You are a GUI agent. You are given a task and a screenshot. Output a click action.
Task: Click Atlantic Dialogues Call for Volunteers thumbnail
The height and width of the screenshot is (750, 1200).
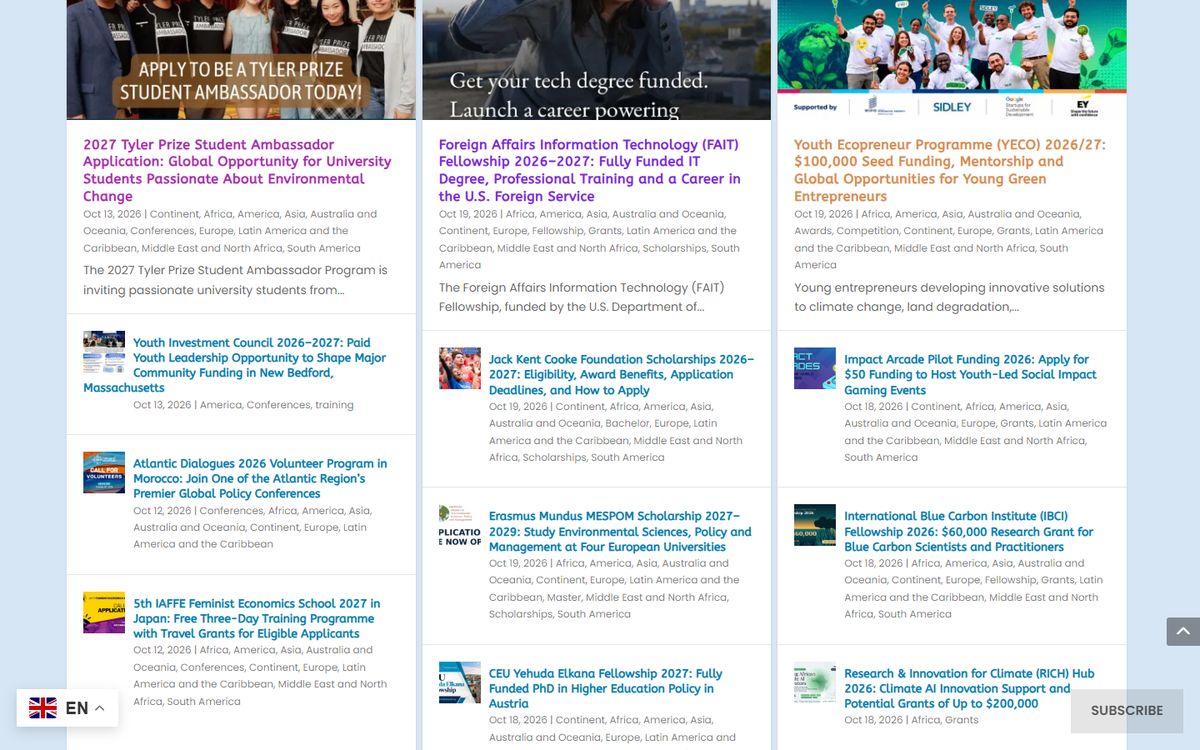[104, 472]
